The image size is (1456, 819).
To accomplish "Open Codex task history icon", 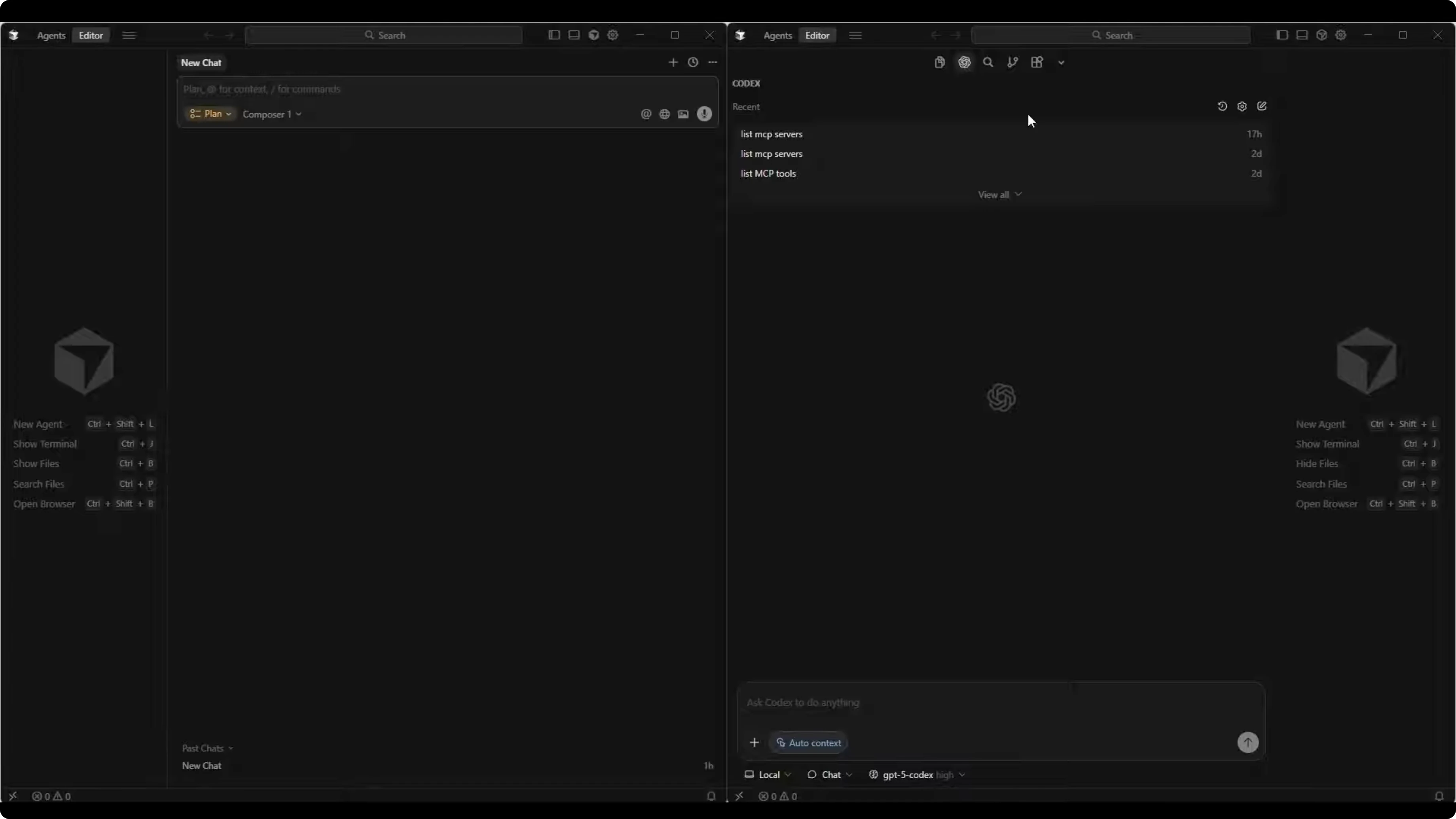I will coord(1222,106).
